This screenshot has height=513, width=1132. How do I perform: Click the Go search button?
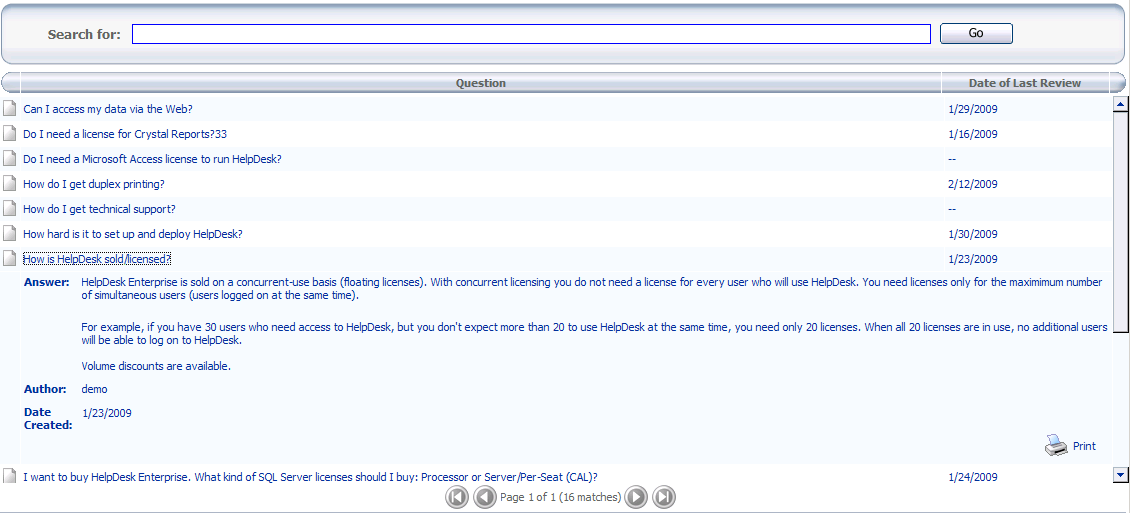click(x=976, y=33)
